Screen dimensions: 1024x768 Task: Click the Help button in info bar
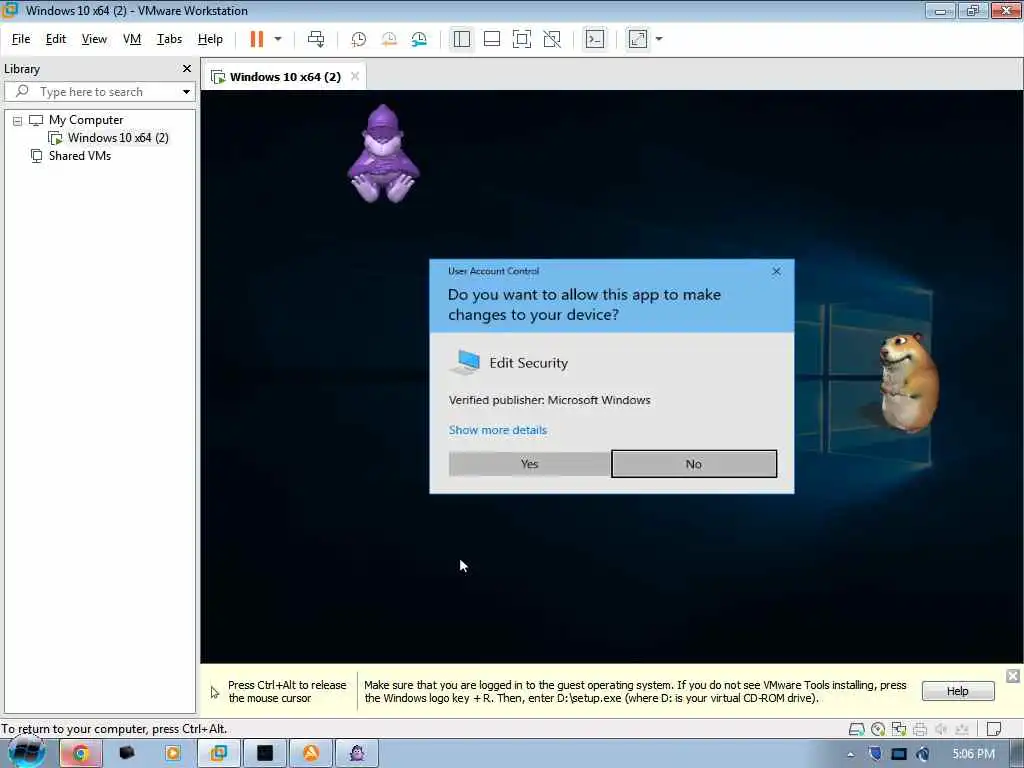[x=957, y=691]
